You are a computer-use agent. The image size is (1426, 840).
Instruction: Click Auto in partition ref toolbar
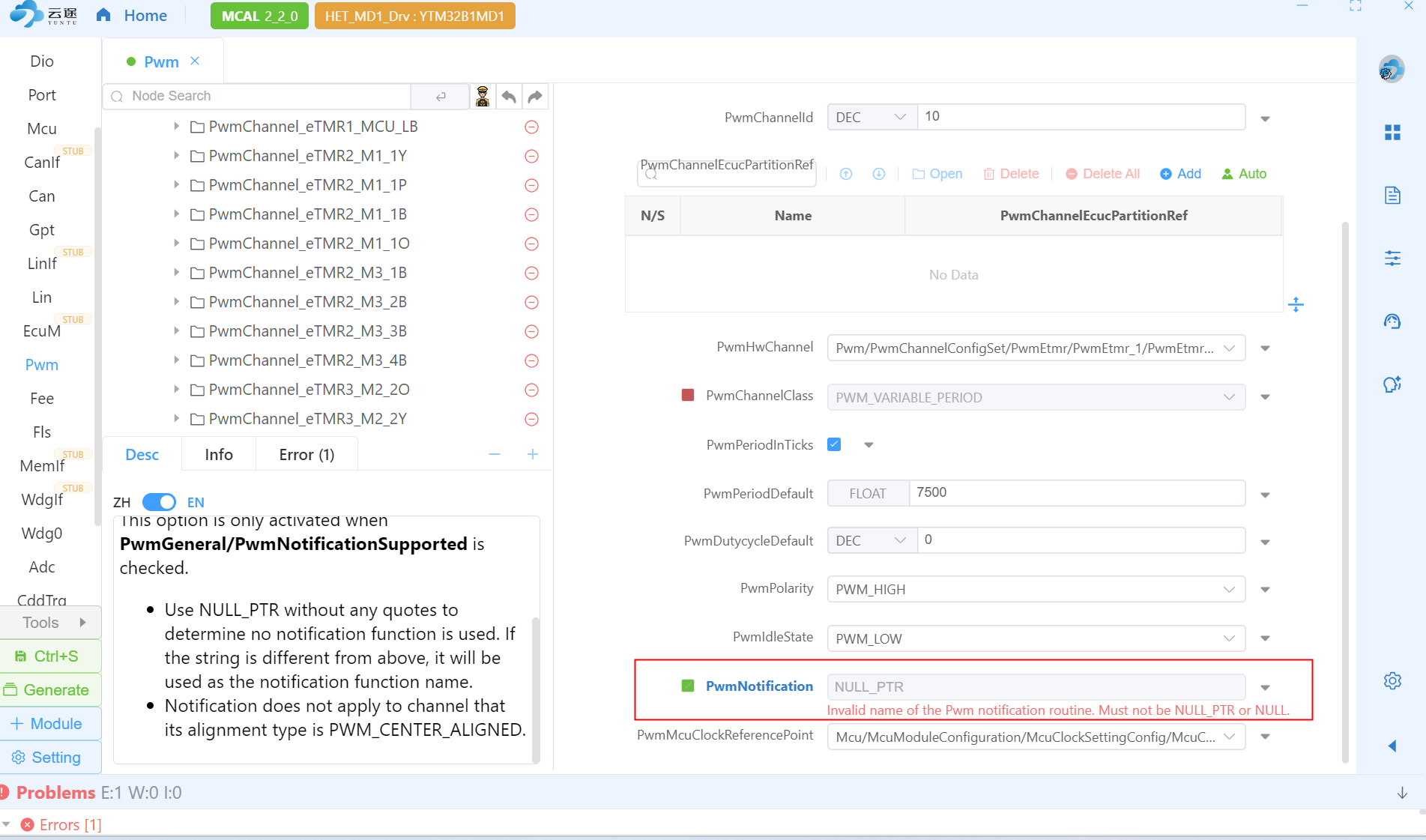click(x=1244, y=174)
